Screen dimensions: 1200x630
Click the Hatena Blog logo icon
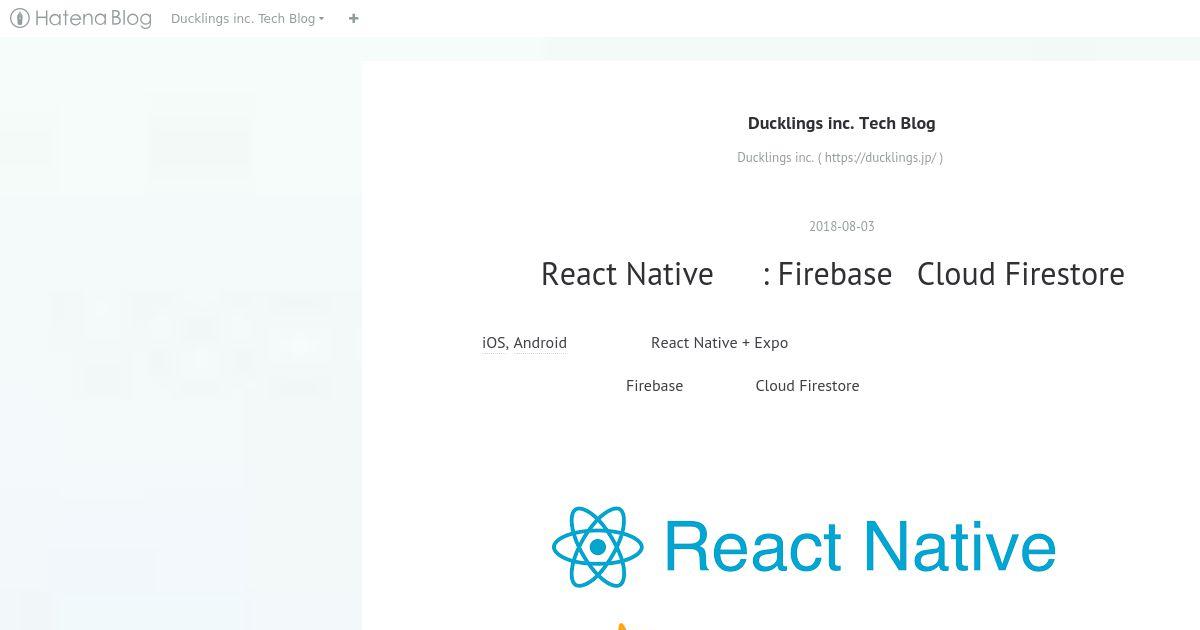20,18
